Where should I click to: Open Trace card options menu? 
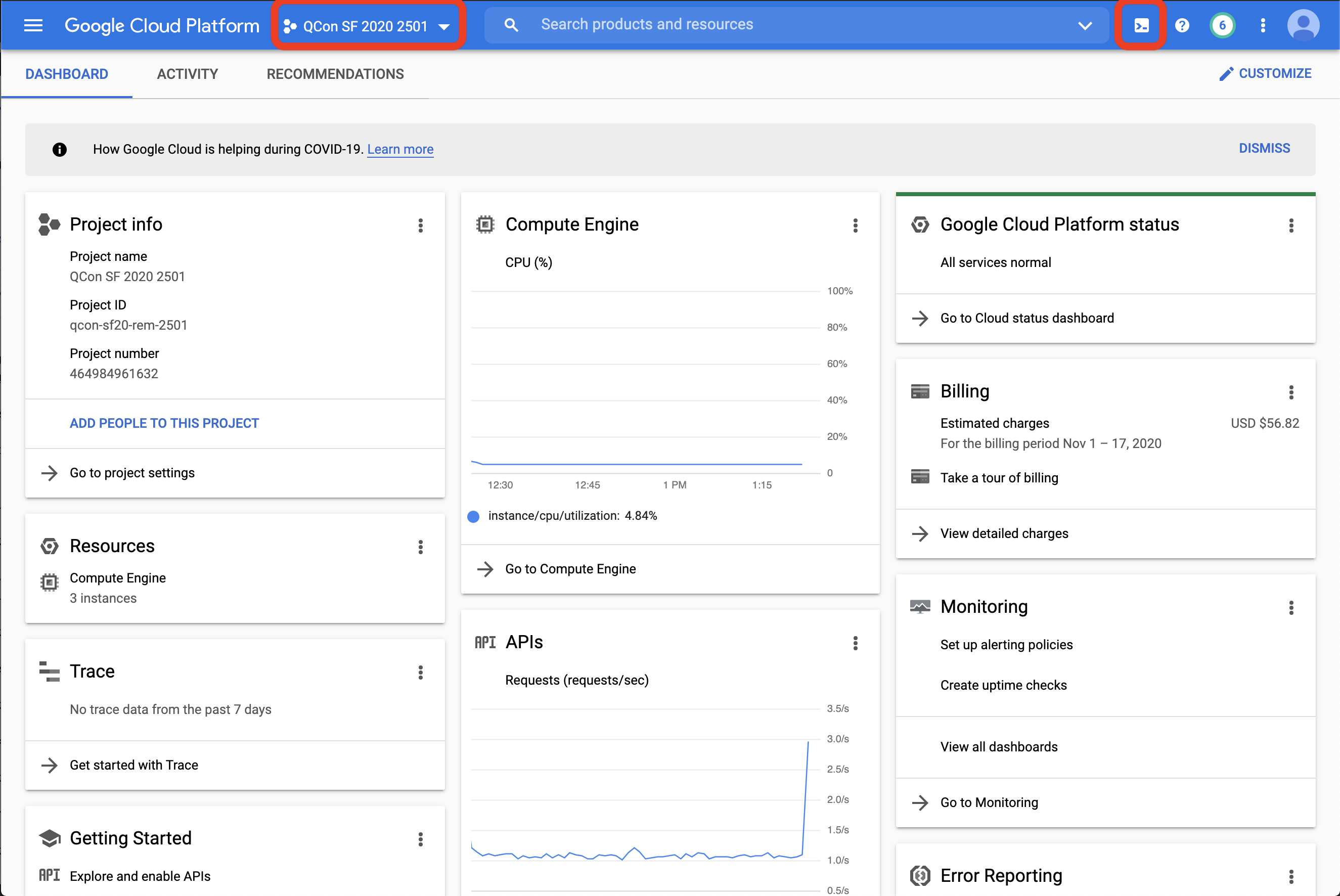pos(421,672)
